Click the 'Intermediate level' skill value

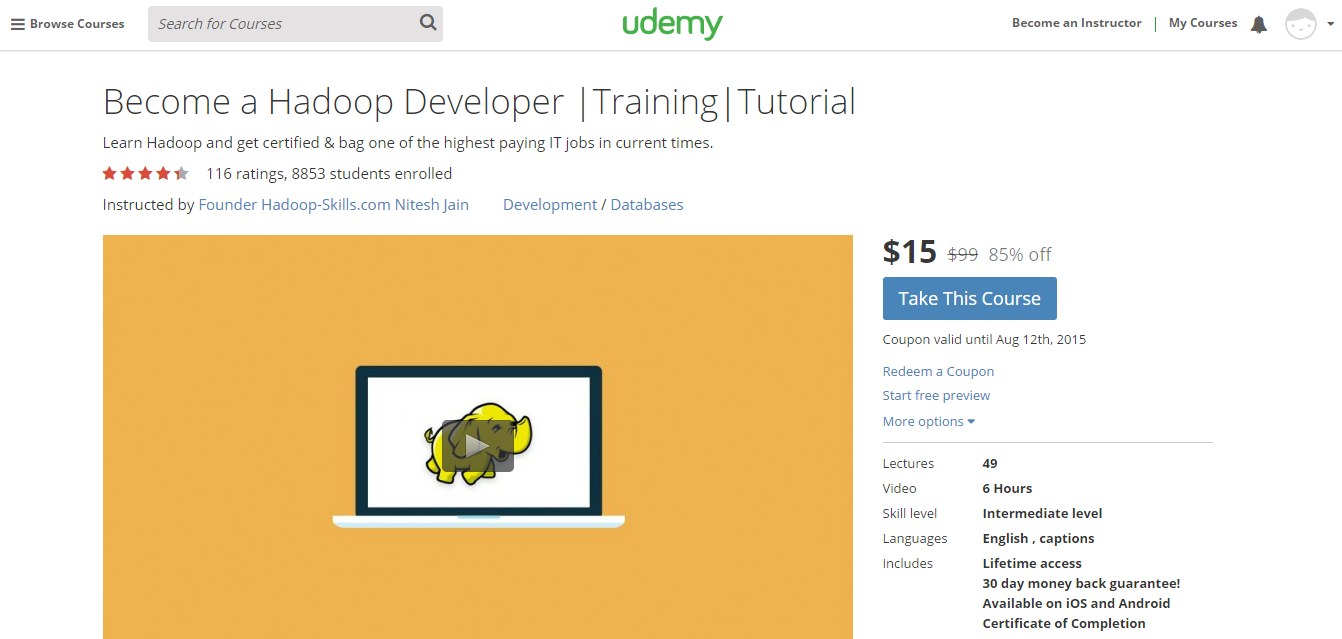click(1042, 513)
